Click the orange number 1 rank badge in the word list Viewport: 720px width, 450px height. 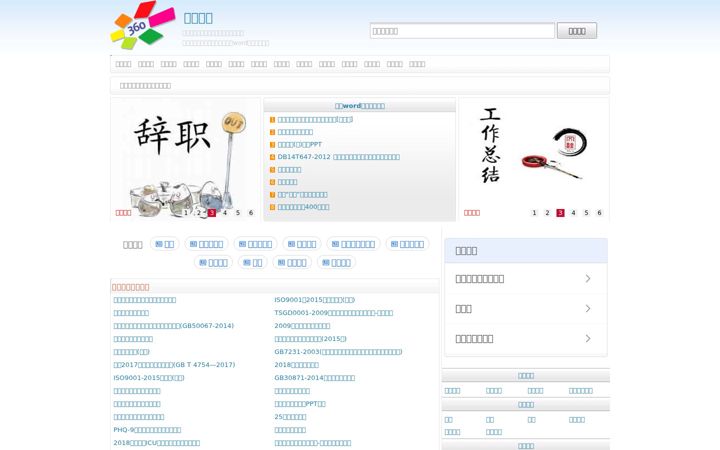tap(272, 120)
